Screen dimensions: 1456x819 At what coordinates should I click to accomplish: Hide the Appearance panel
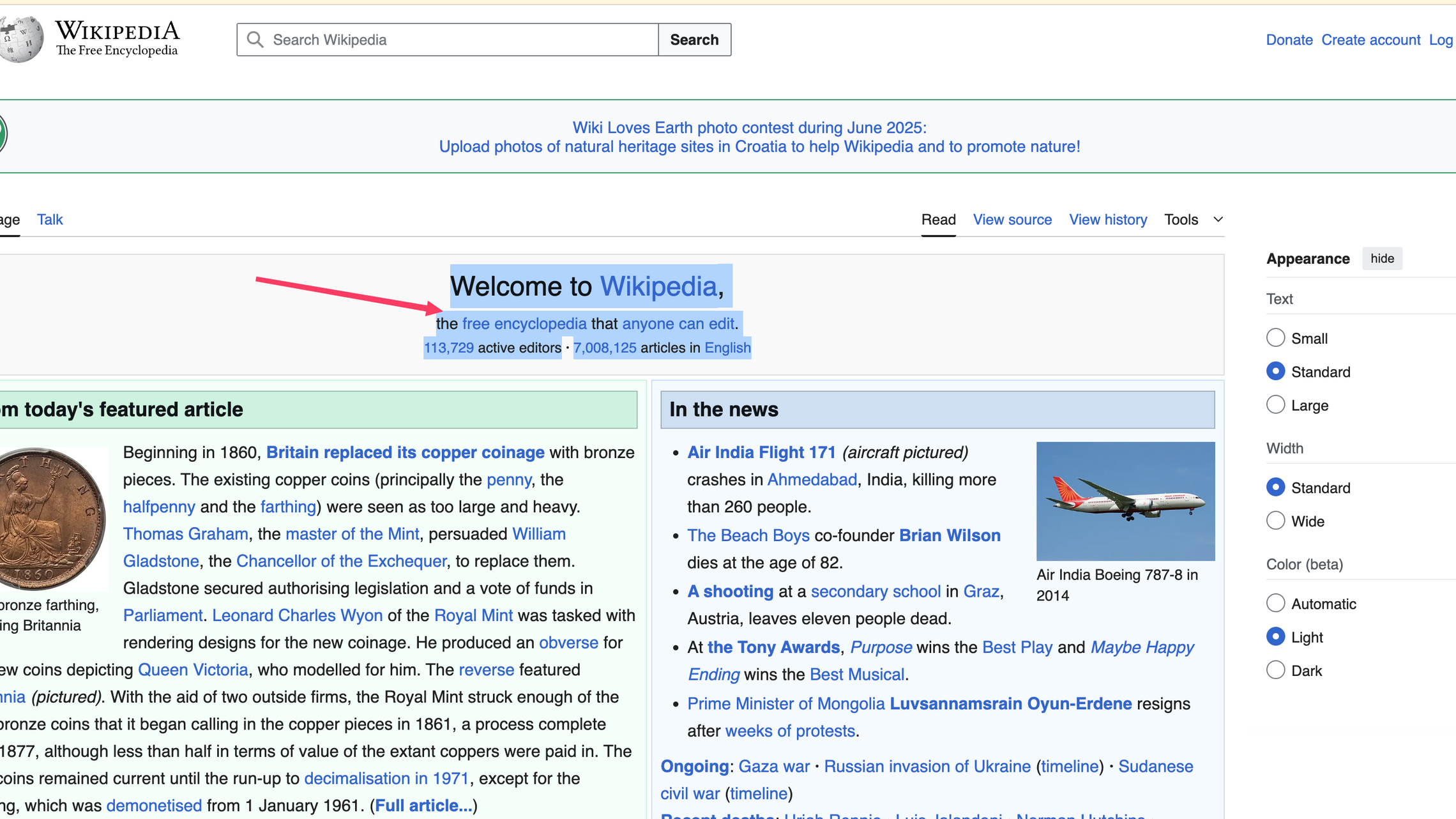click(1382, 259)
